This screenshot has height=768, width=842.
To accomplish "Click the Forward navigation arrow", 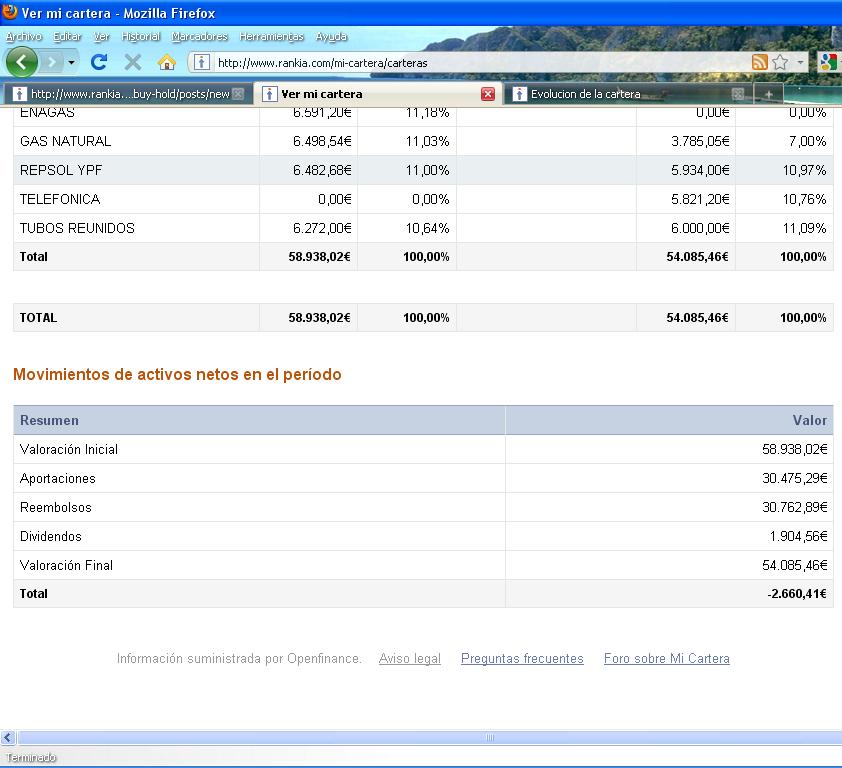I will [51, 62].
